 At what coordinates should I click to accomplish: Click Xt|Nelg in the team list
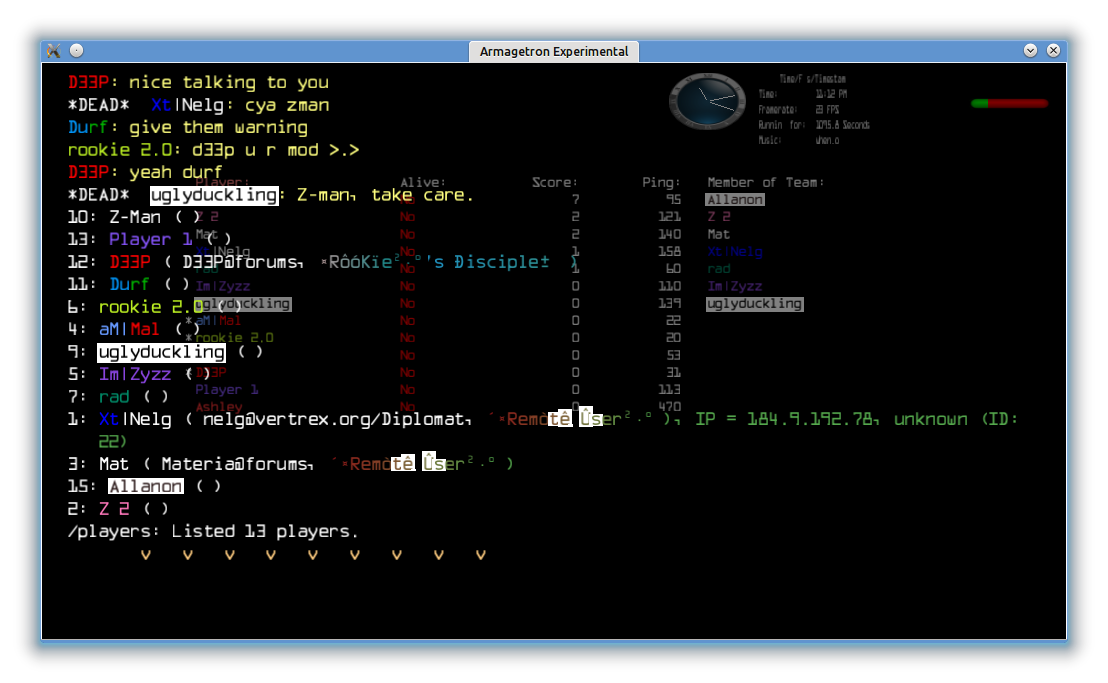point(734,252)
